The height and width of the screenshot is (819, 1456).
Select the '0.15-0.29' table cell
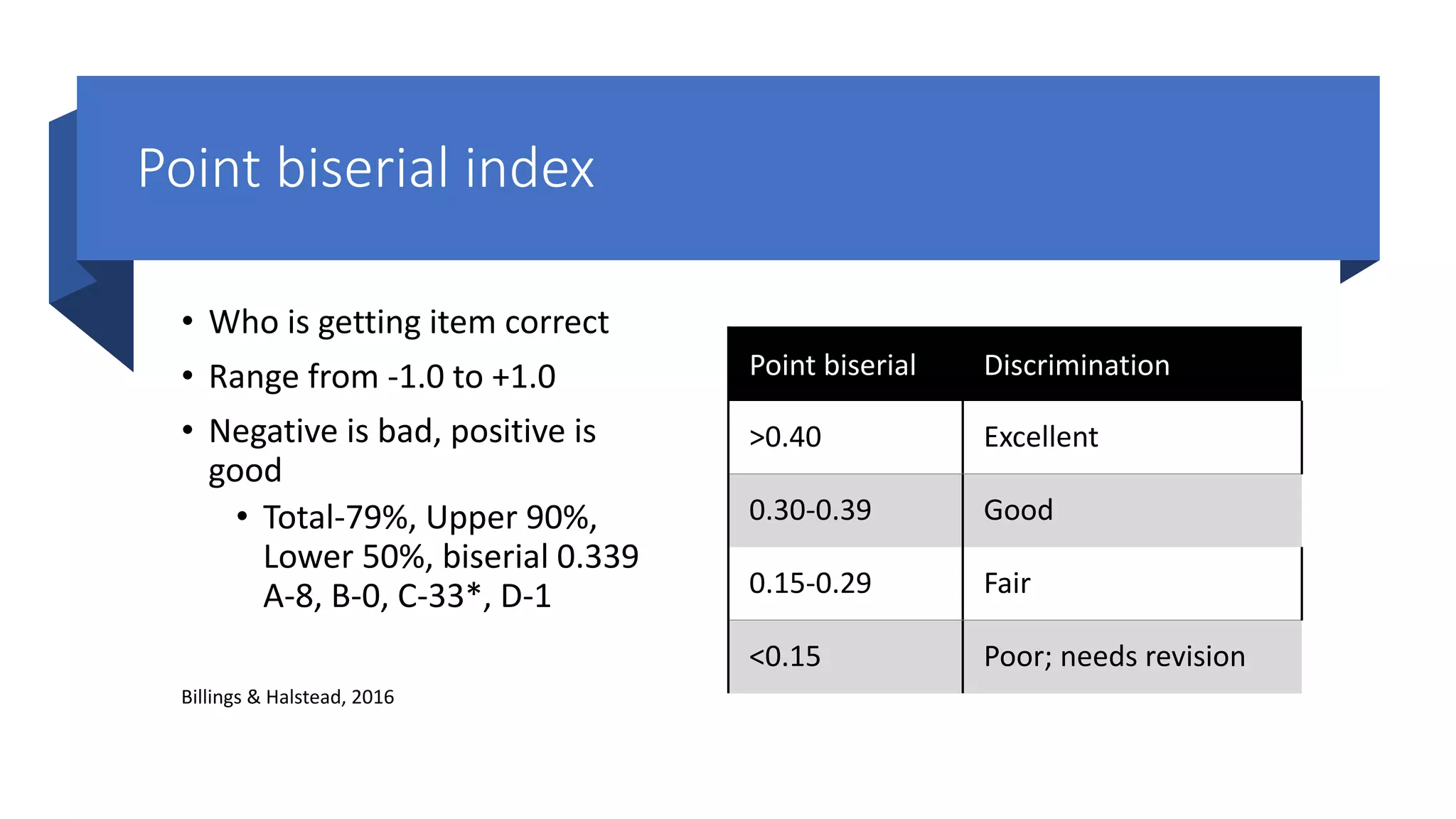(845, 584)
